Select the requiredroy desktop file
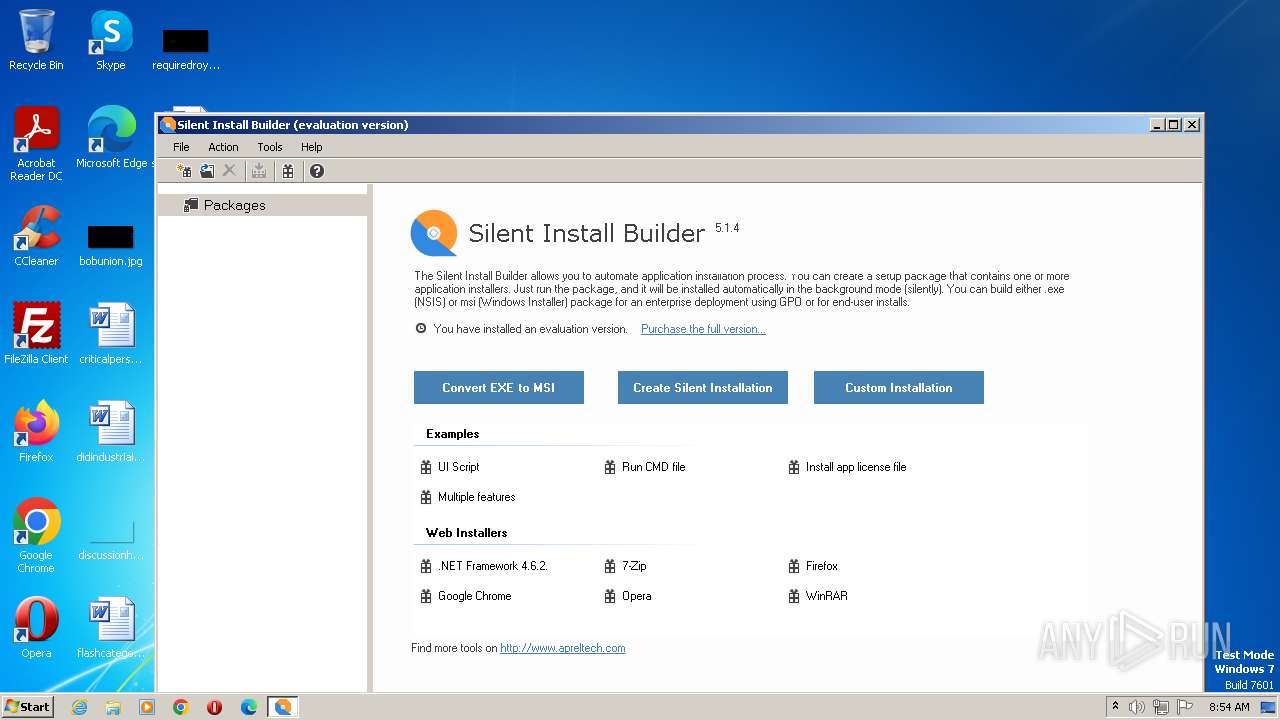This screenshot has height=720, width=1280. 186,49
